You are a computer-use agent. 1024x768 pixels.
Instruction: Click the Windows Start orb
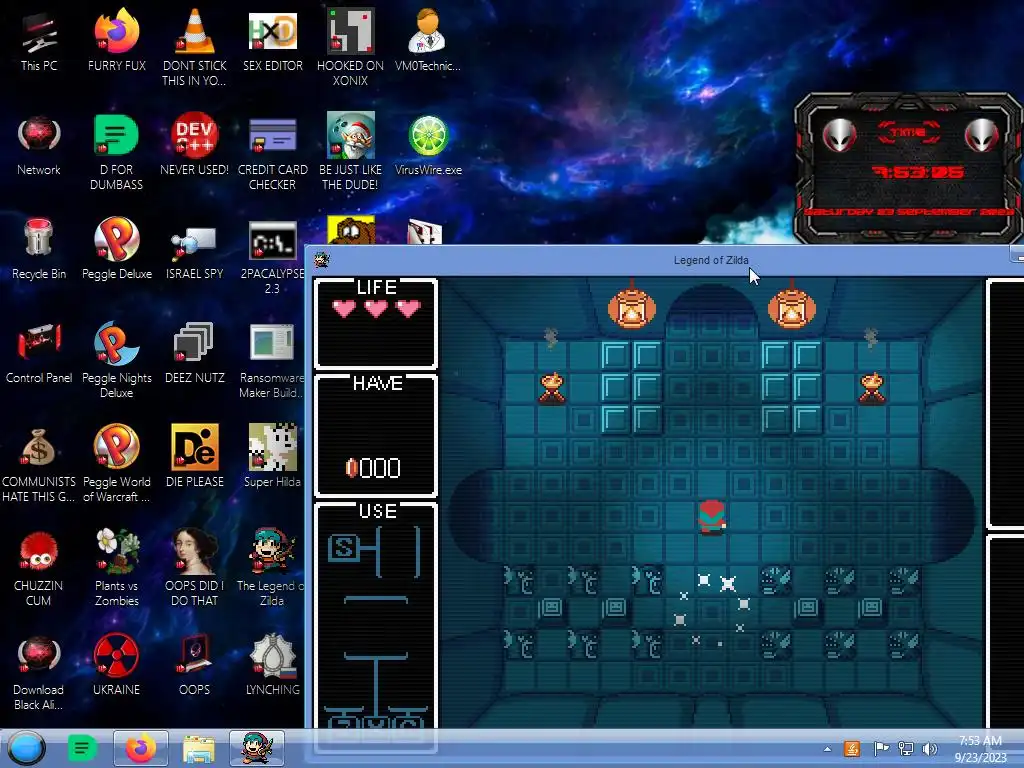(x=27, y=748)
